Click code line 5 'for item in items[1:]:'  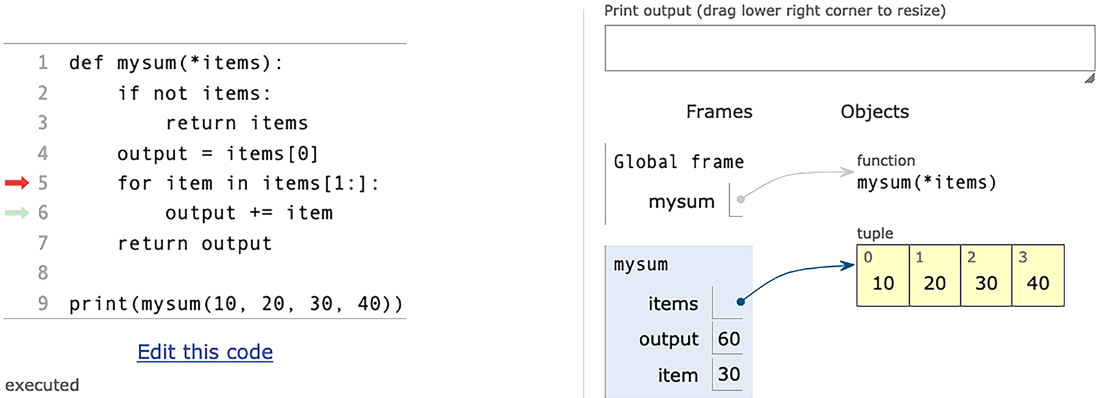[x=248, y=184]
